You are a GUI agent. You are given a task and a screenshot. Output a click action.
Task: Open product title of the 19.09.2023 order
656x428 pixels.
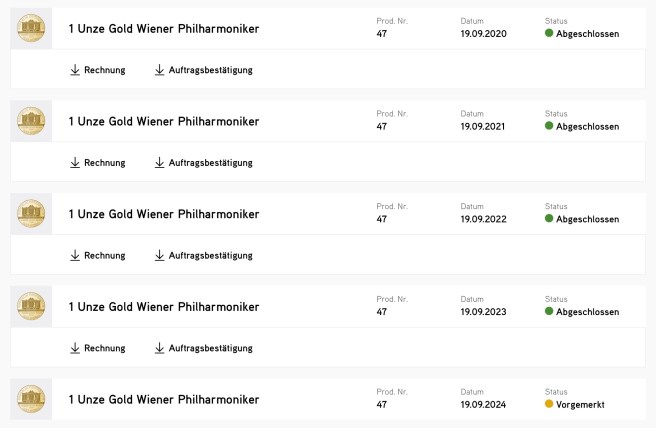tap(163, 307)
